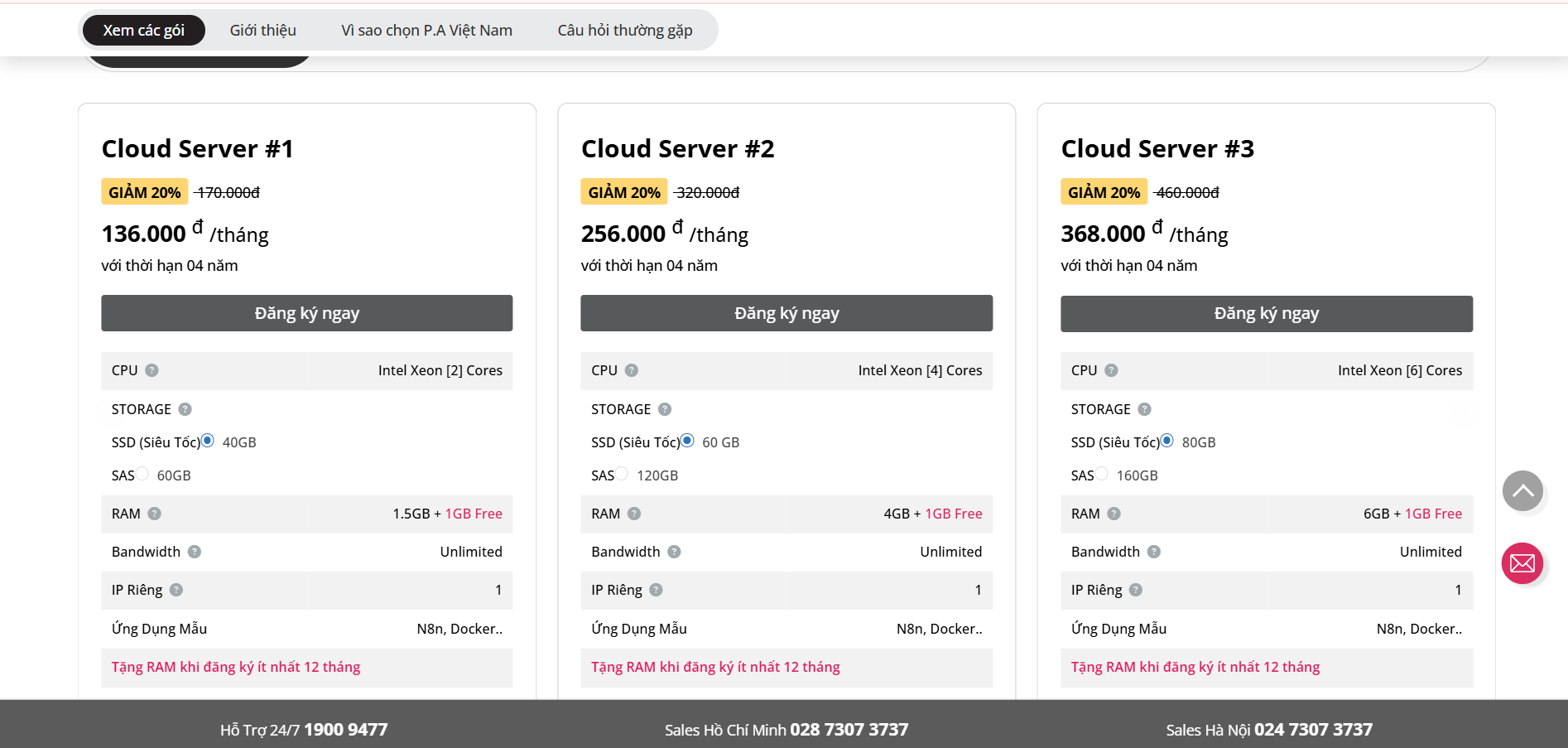Call the 1900 9477 support hotline
The height and width of the screenshot is (748, 1568).
coord(345,730)
